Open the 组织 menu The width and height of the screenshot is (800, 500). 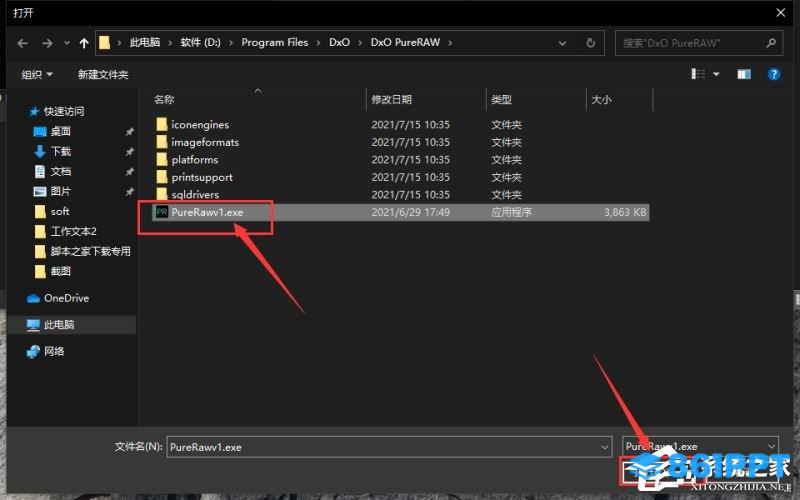[x=37, y=74]
